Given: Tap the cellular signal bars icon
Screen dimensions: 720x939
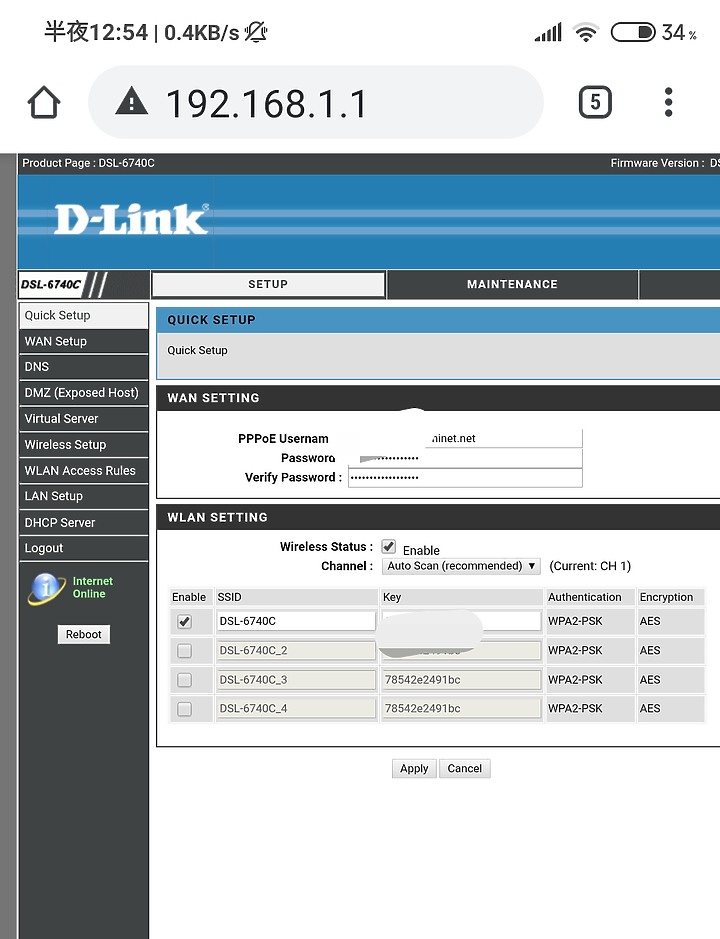Looking at the screenshot, I should point(548,32).
